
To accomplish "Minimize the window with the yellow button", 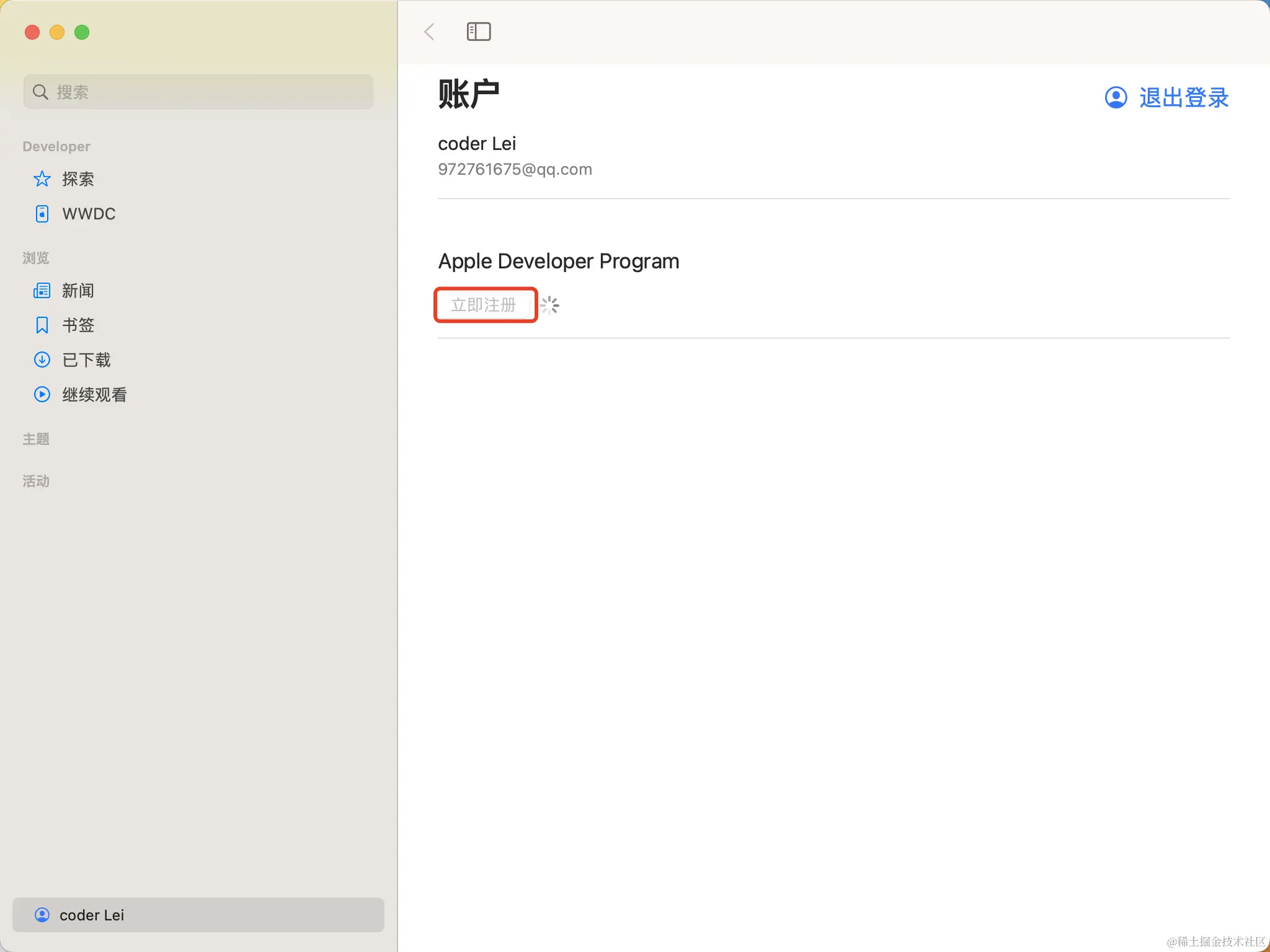I will click(x=57, y=32).
